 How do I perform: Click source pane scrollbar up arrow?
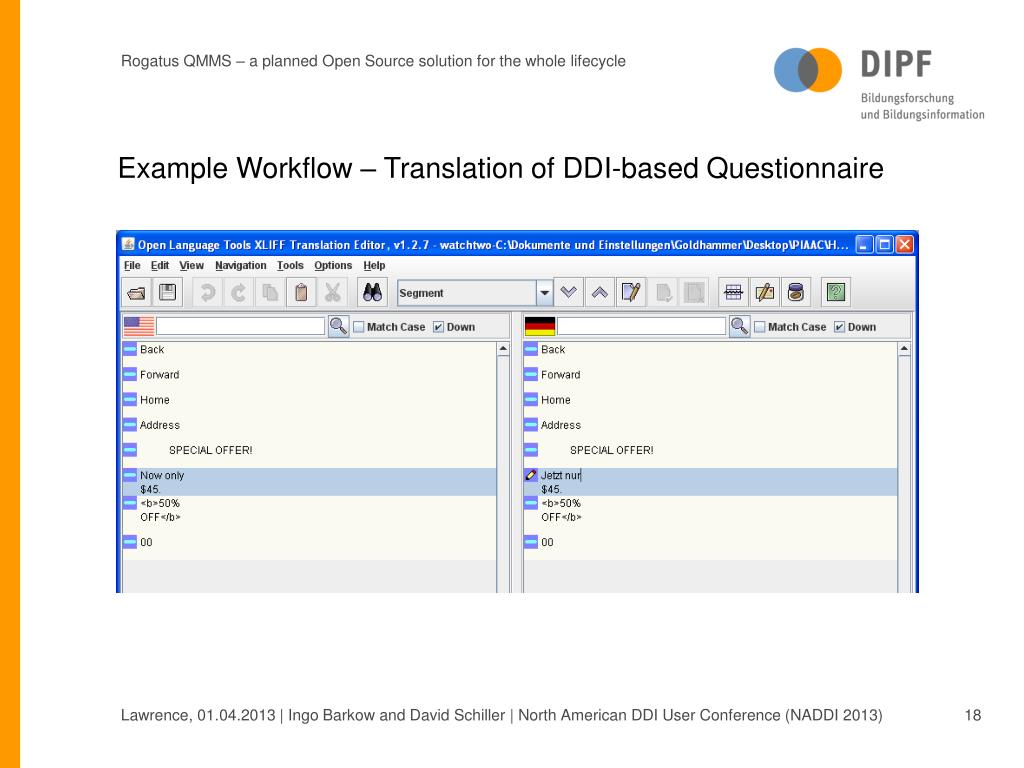(x=503, y=349)
